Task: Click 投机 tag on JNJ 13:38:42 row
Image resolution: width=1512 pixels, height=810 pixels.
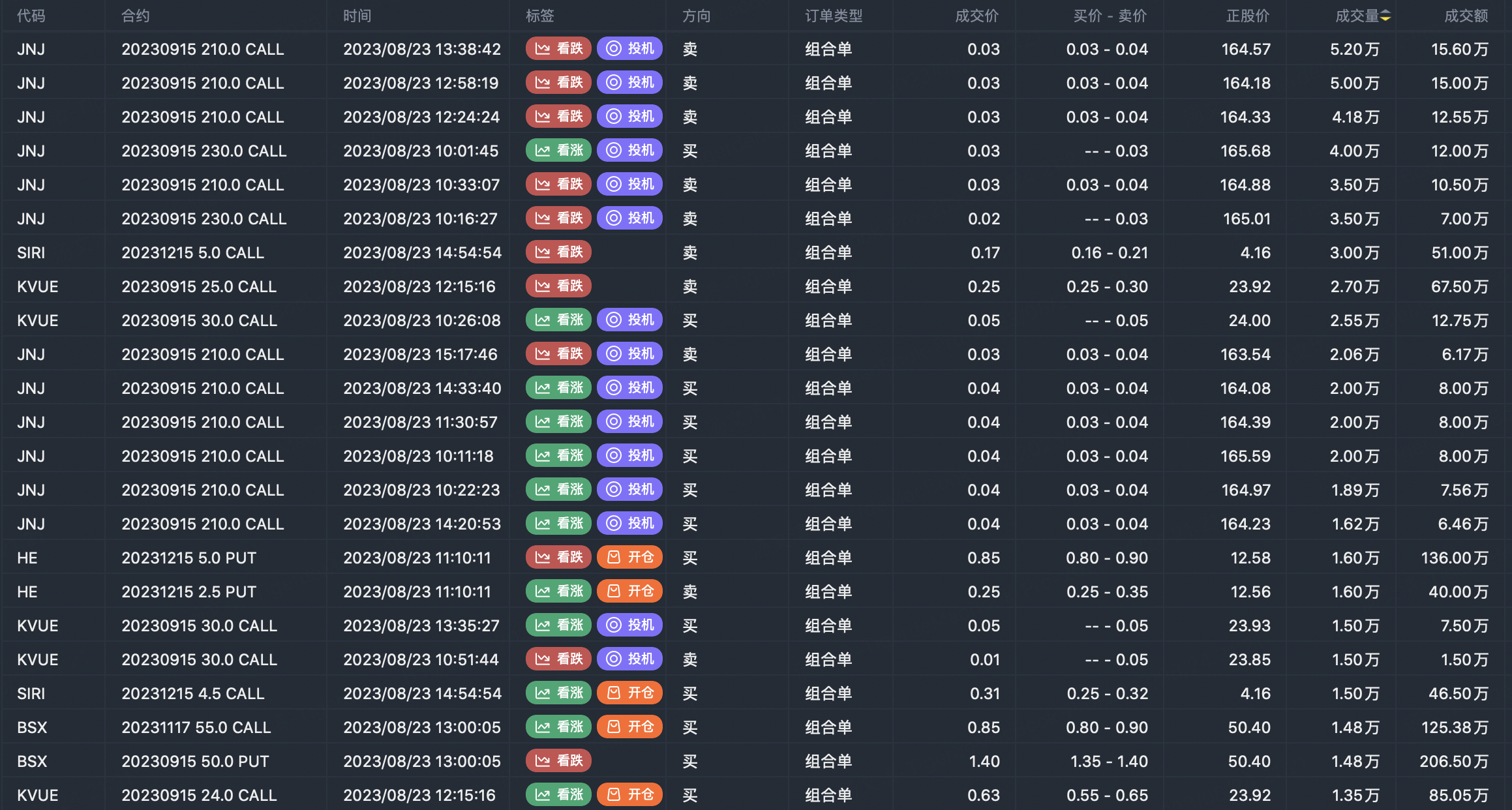Action: (x=629, y=48)
